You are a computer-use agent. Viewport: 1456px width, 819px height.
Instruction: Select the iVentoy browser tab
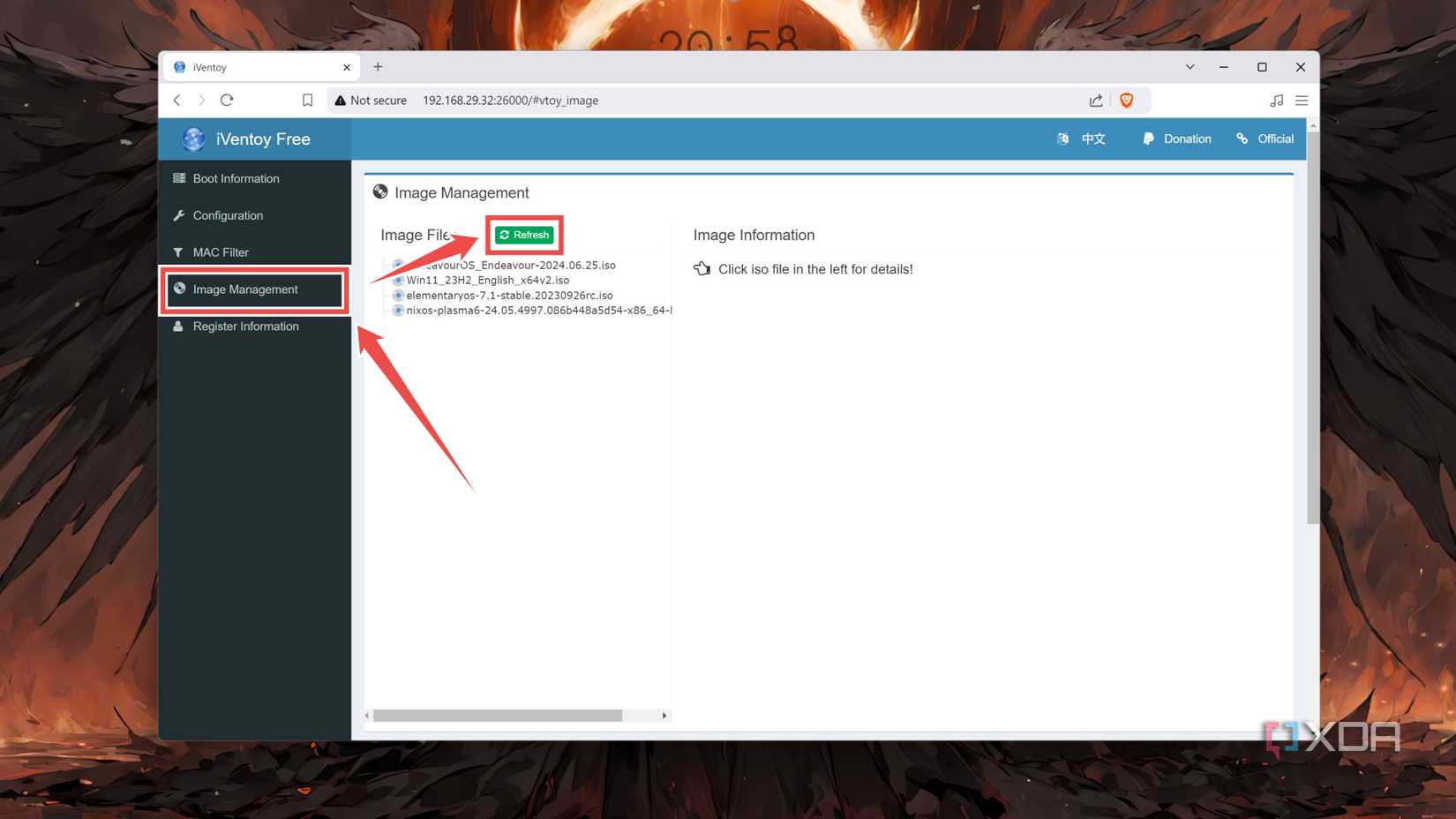coord(261,67)
